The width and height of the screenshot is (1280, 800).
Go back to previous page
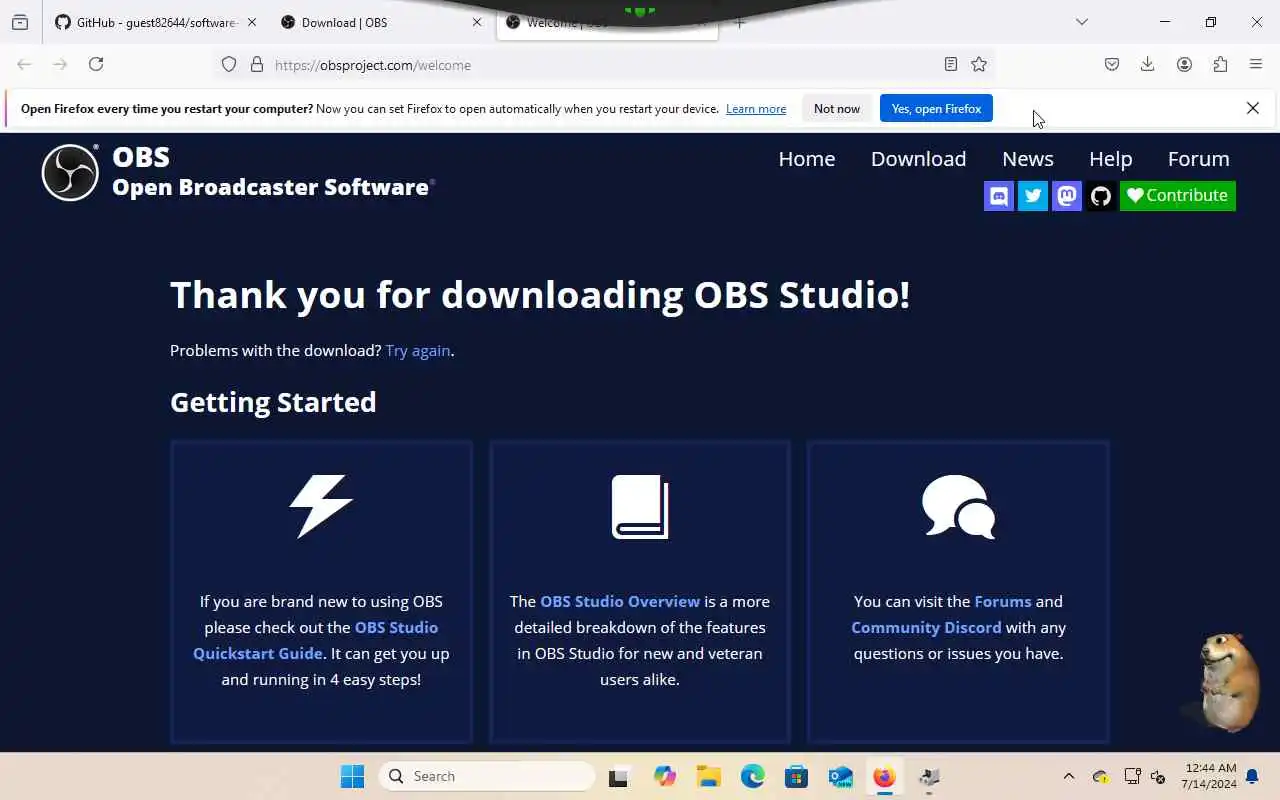[x=24, y=64]
